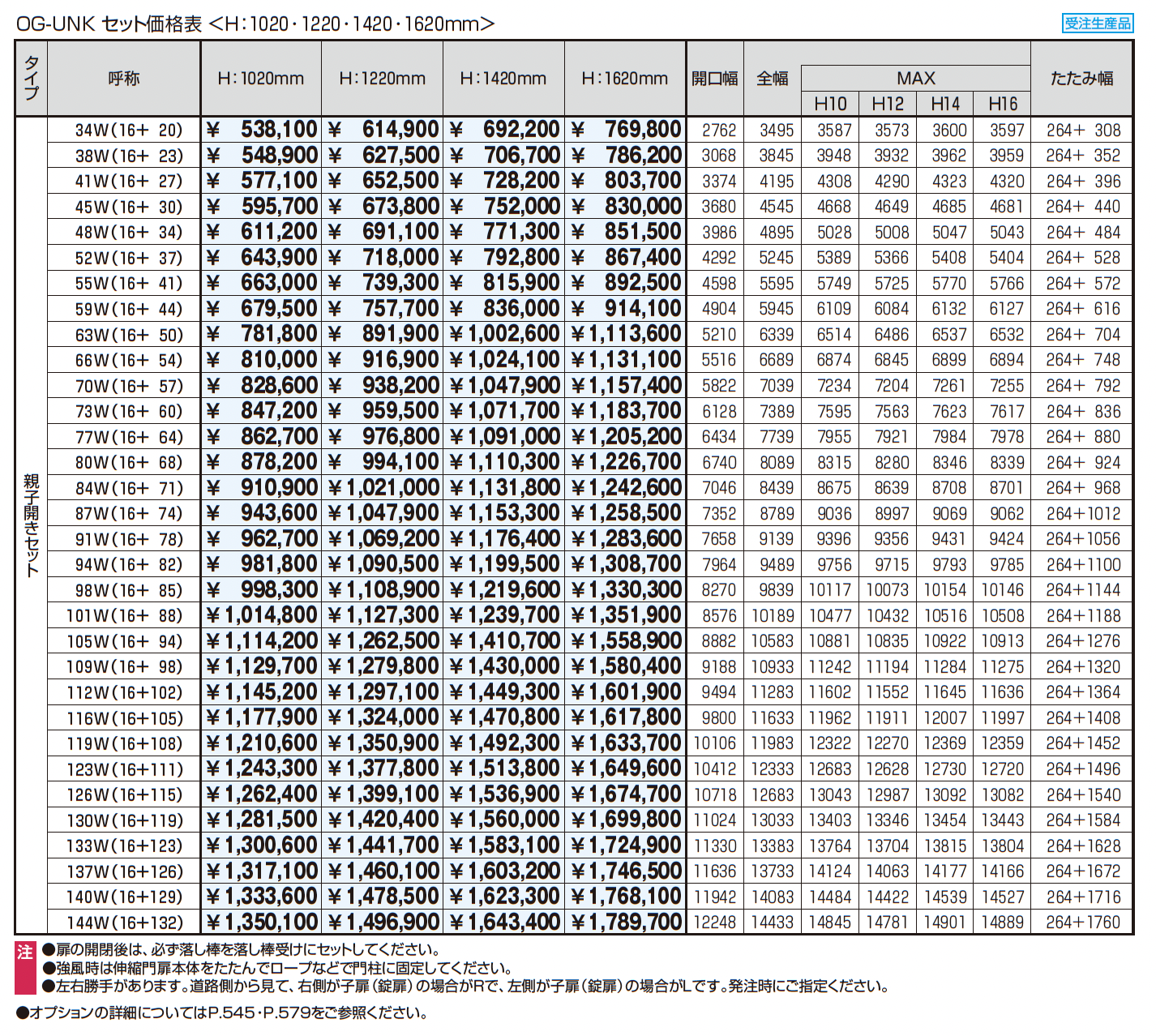The image size is (1156, 1036).
Task: Click note about 左右勝手 R and L
Action: pos(465,987)
